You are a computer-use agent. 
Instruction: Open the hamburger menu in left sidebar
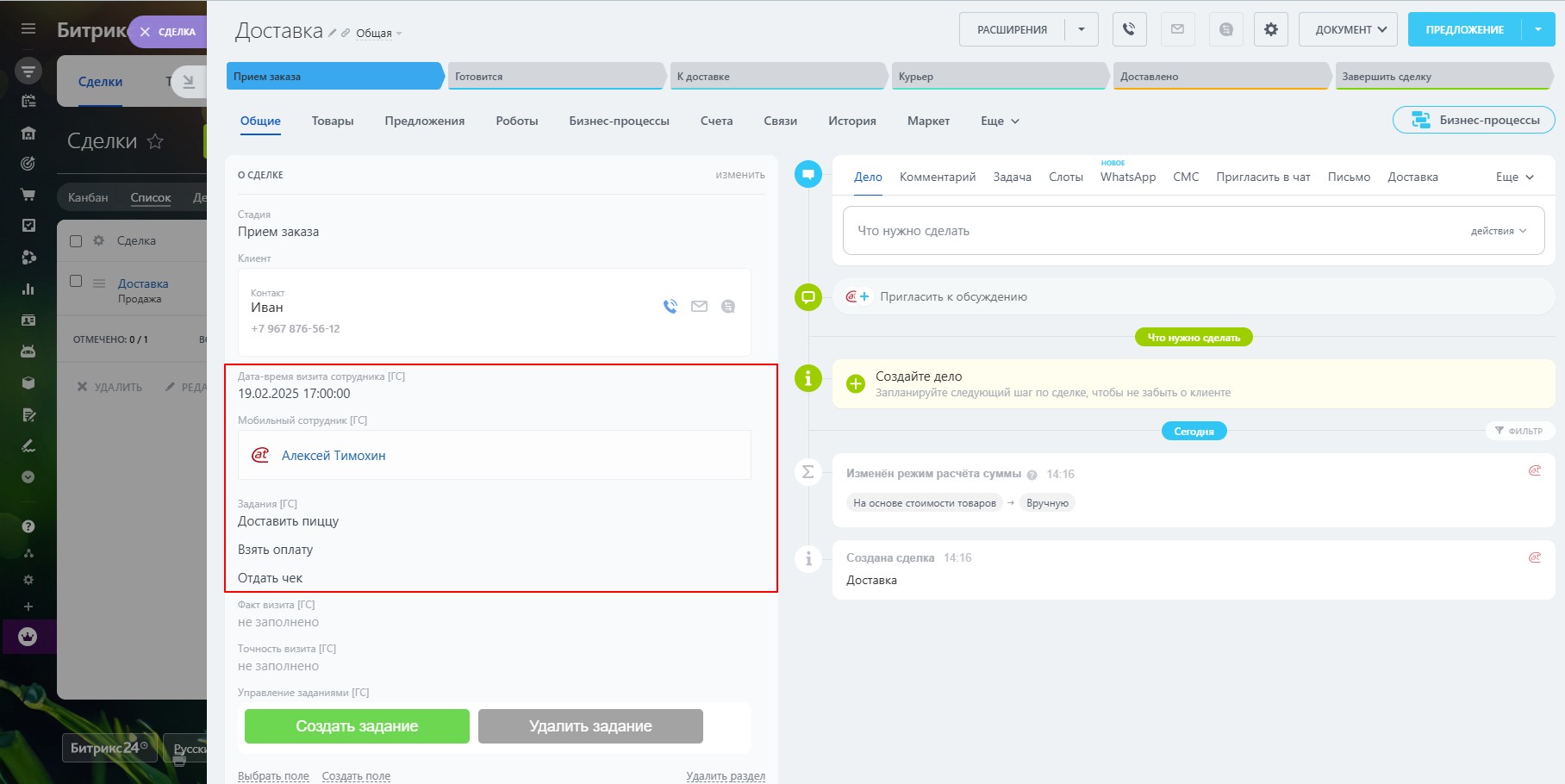pos(28,28)
